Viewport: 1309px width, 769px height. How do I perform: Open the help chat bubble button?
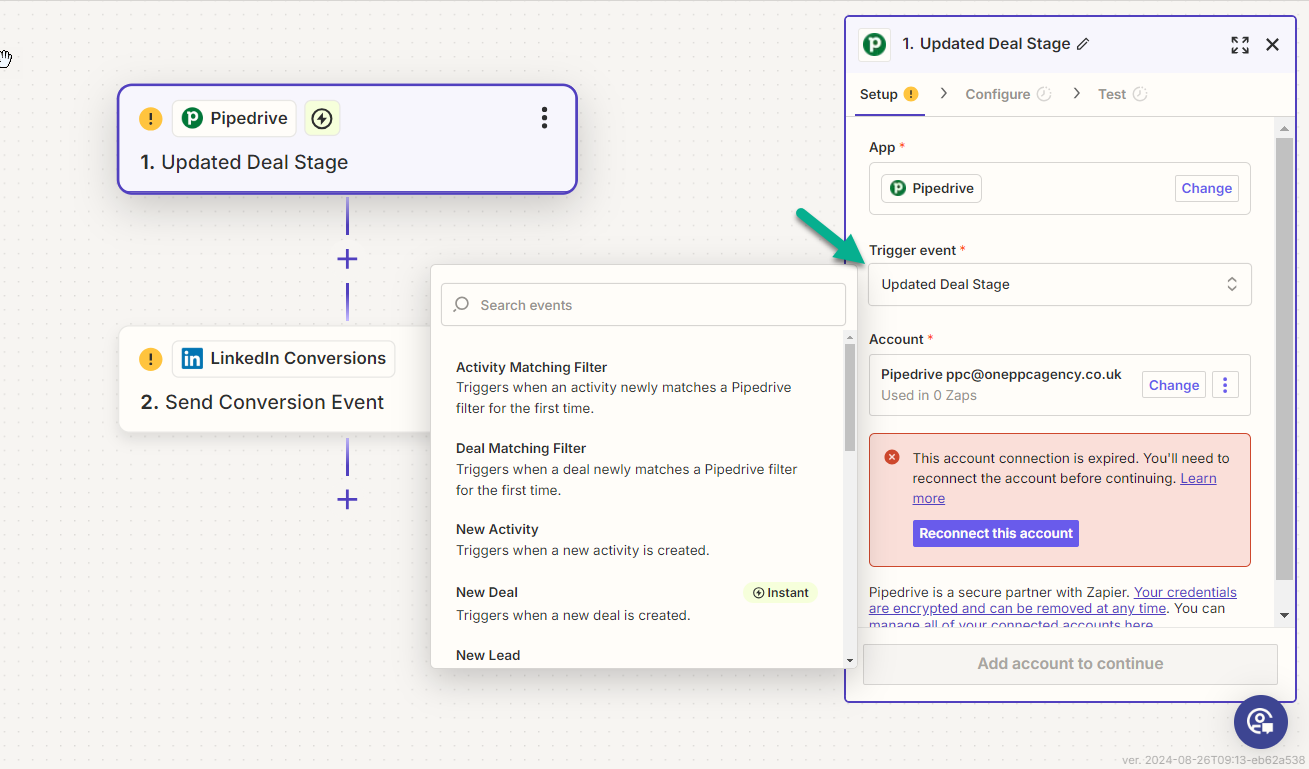[x=1260, y=722]
